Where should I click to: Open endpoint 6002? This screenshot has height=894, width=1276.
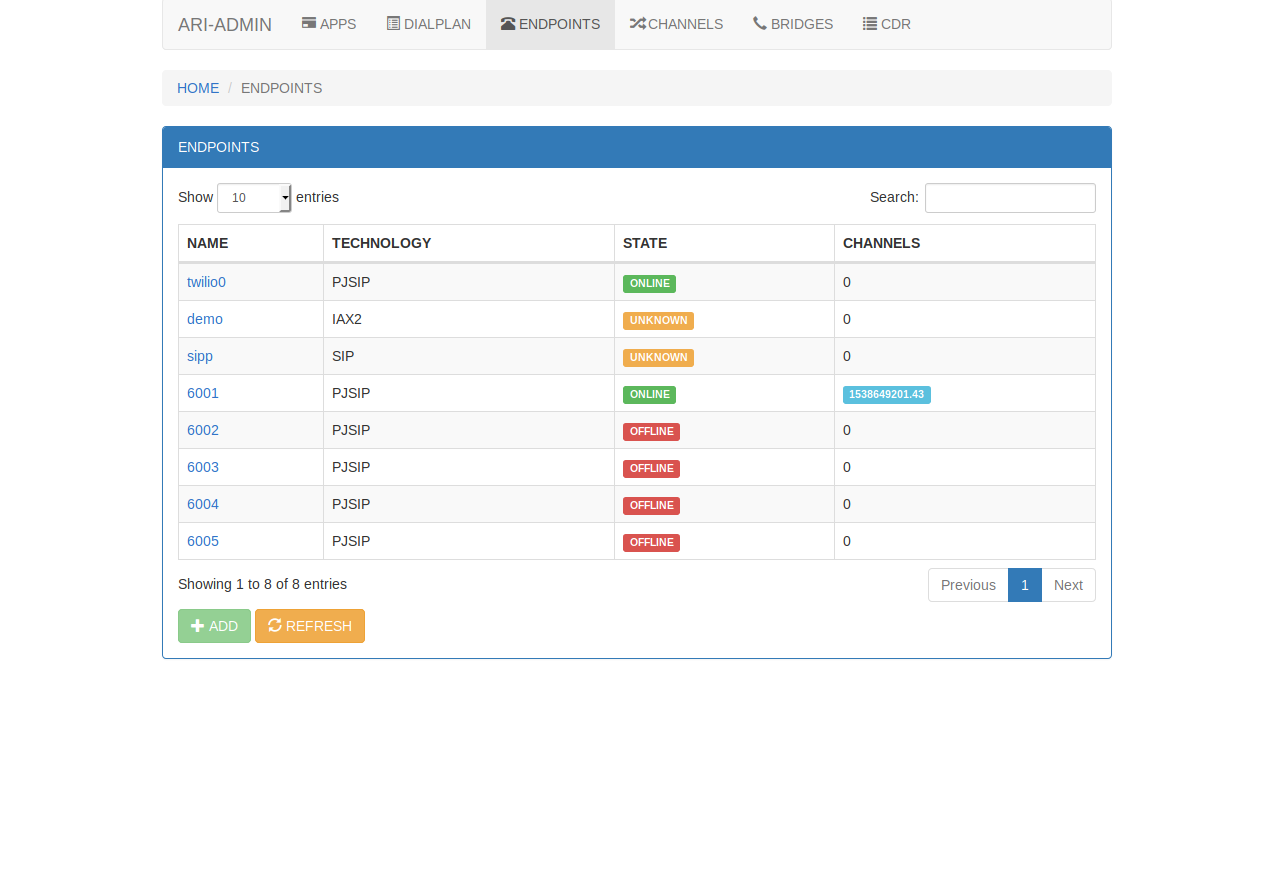[x=203, y=430]
